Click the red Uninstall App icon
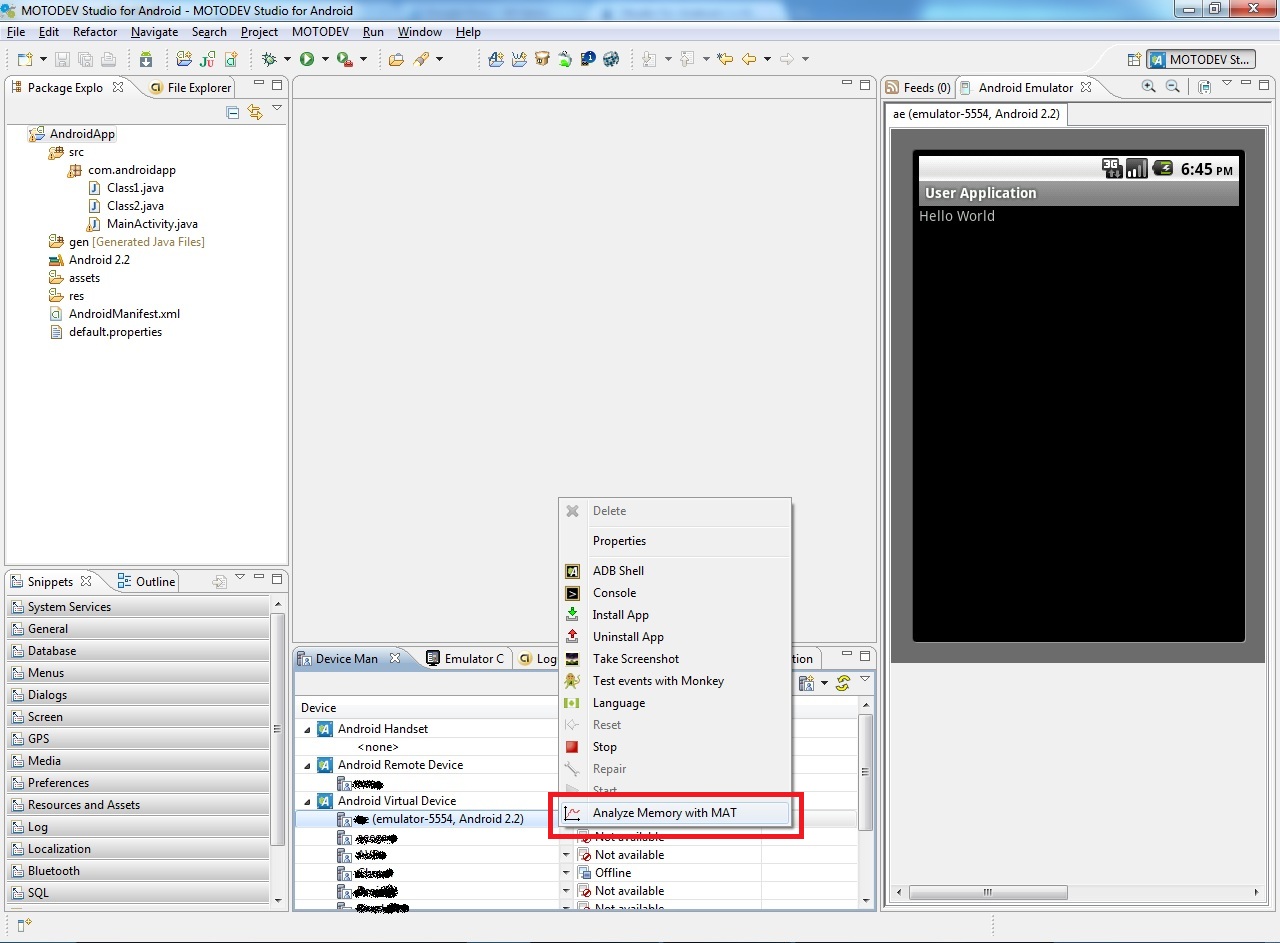This screenshot has height=943, width=1280. point(572,637)
